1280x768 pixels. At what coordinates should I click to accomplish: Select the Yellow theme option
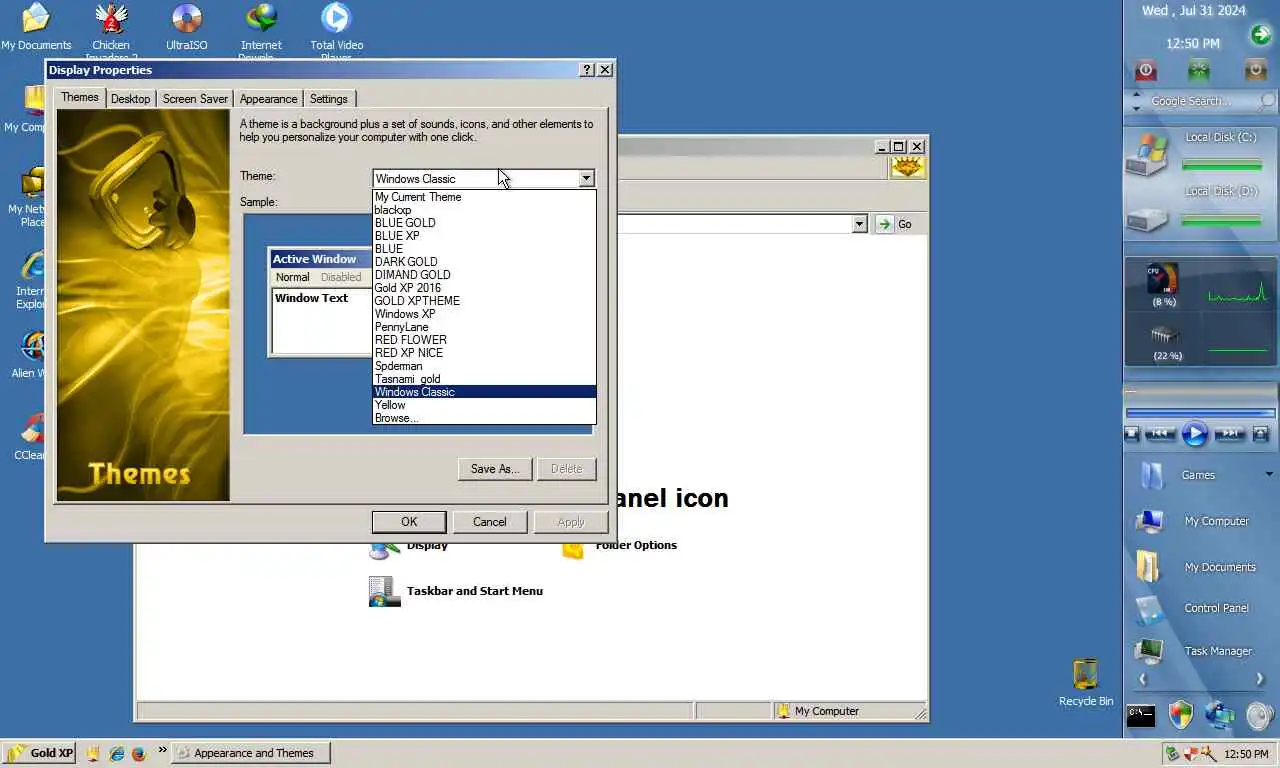click(x=484, y=405)
